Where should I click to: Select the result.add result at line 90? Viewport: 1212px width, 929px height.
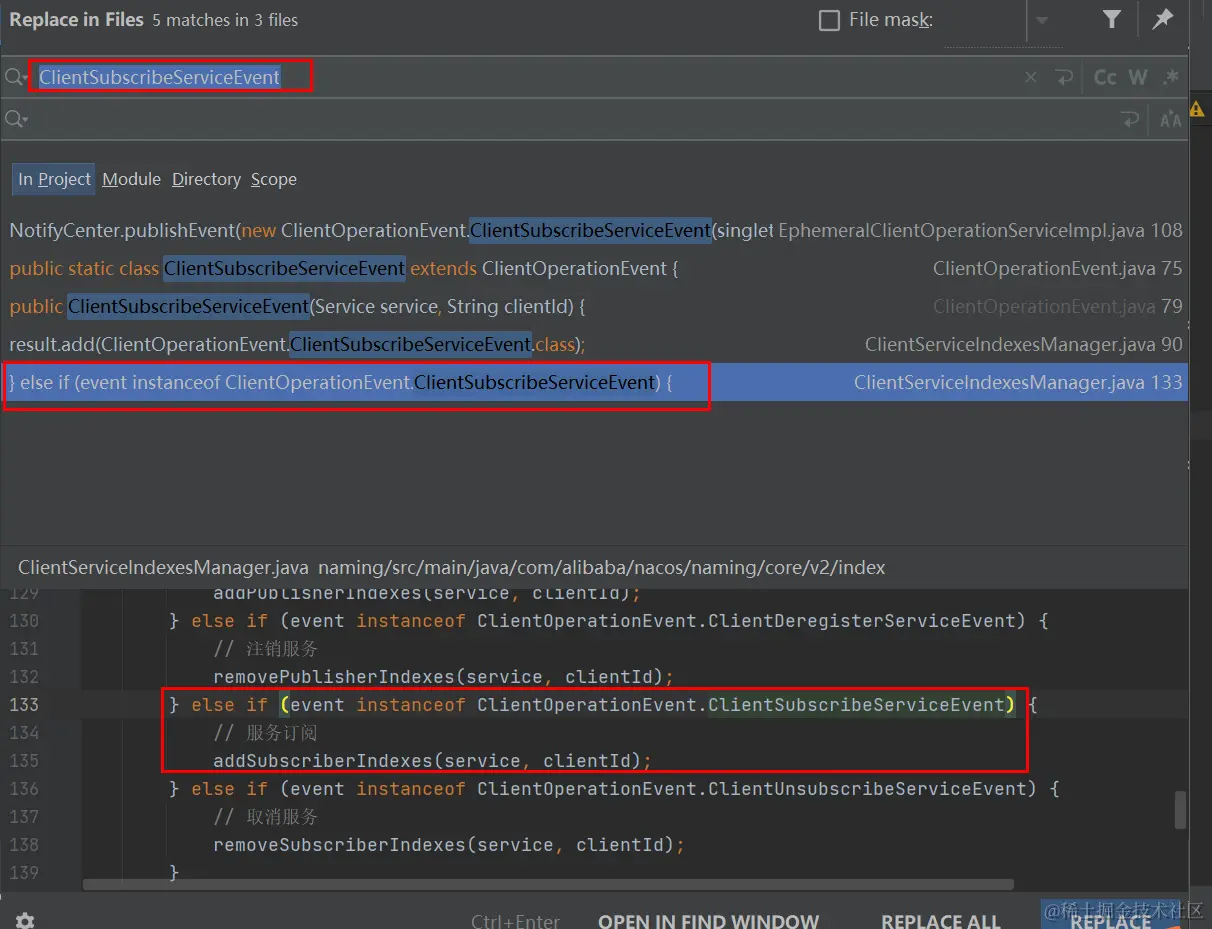[594, 344]
